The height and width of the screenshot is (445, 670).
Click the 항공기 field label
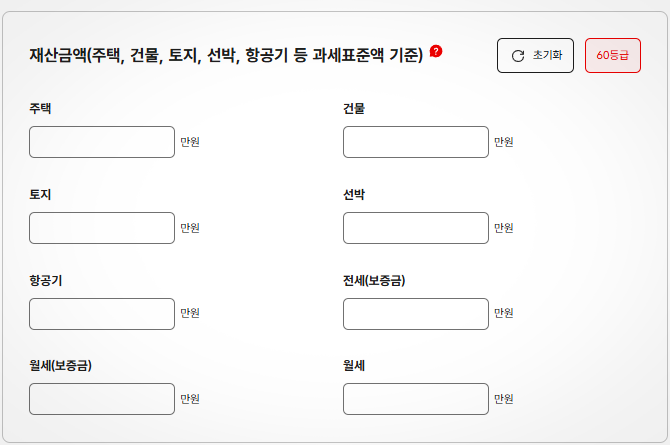pos(46,280)
